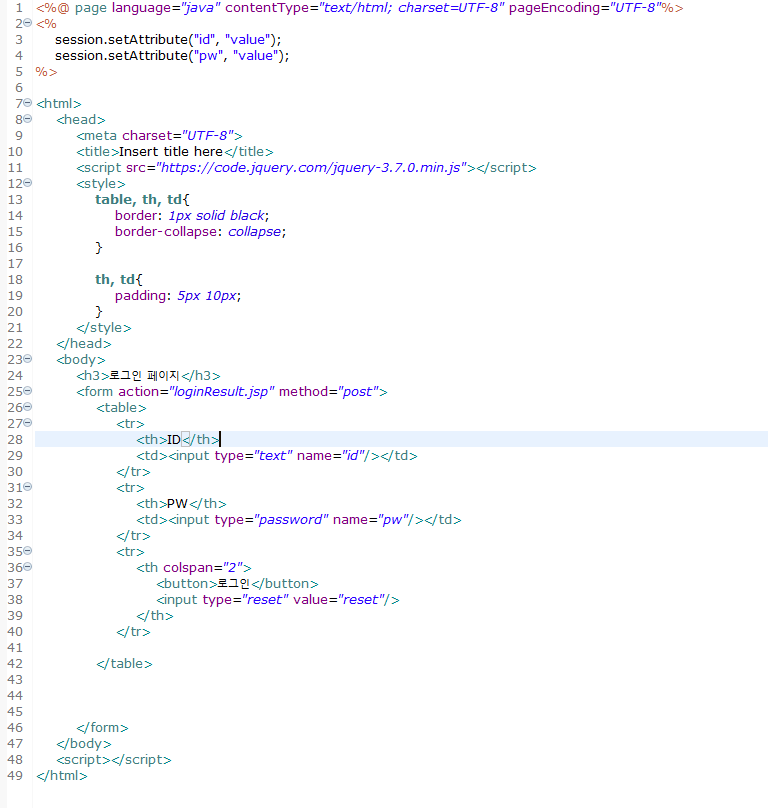The width and height of the screenshot is (768, 808).
Task: Click 'ID' text inside the th tag
Action: point(174,440)
